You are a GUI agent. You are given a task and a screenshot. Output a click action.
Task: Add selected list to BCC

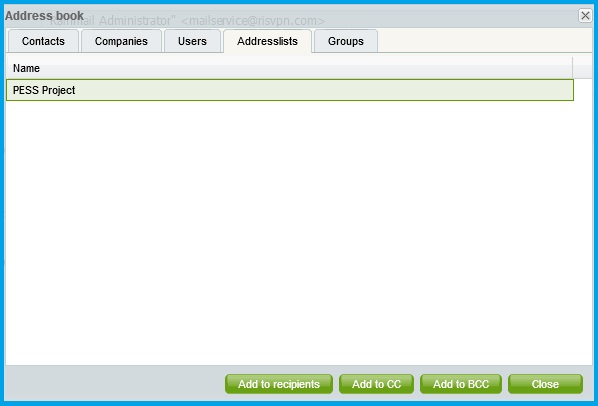[461, 384]
